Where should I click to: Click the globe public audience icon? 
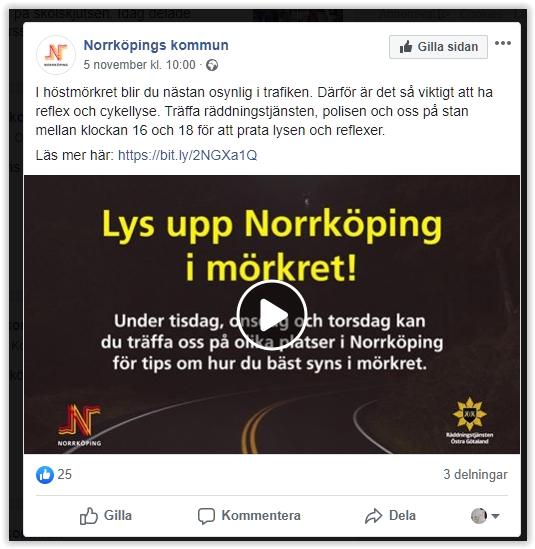(x=212, y=65)
